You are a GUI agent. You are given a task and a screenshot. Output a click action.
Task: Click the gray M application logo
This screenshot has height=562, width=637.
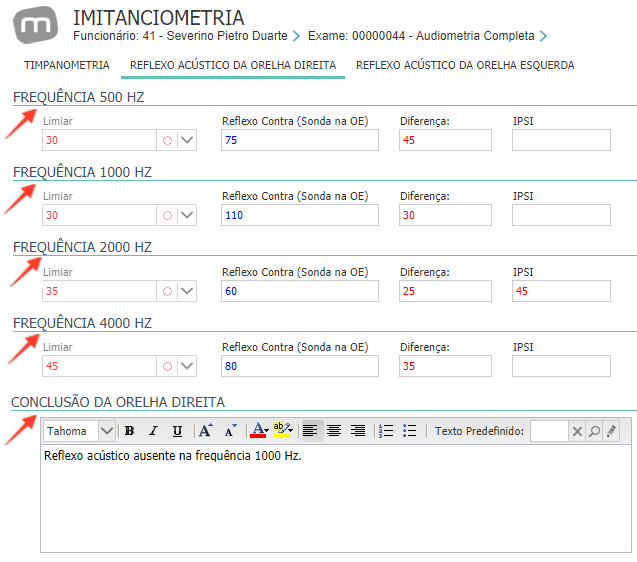pyautogui.click(x=35, y=24)
